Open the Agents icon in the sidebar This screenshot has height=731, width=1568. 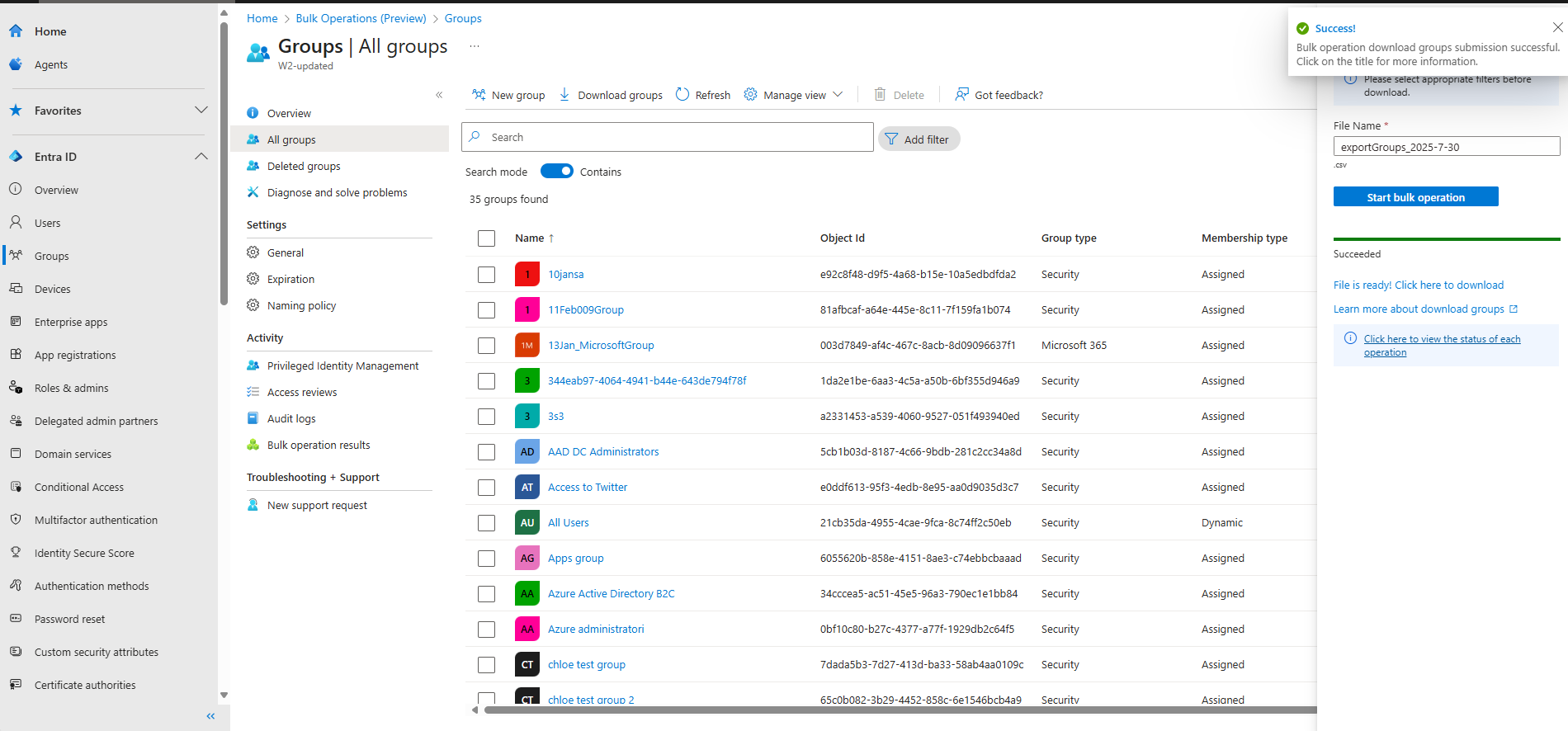tap(16, 64)
